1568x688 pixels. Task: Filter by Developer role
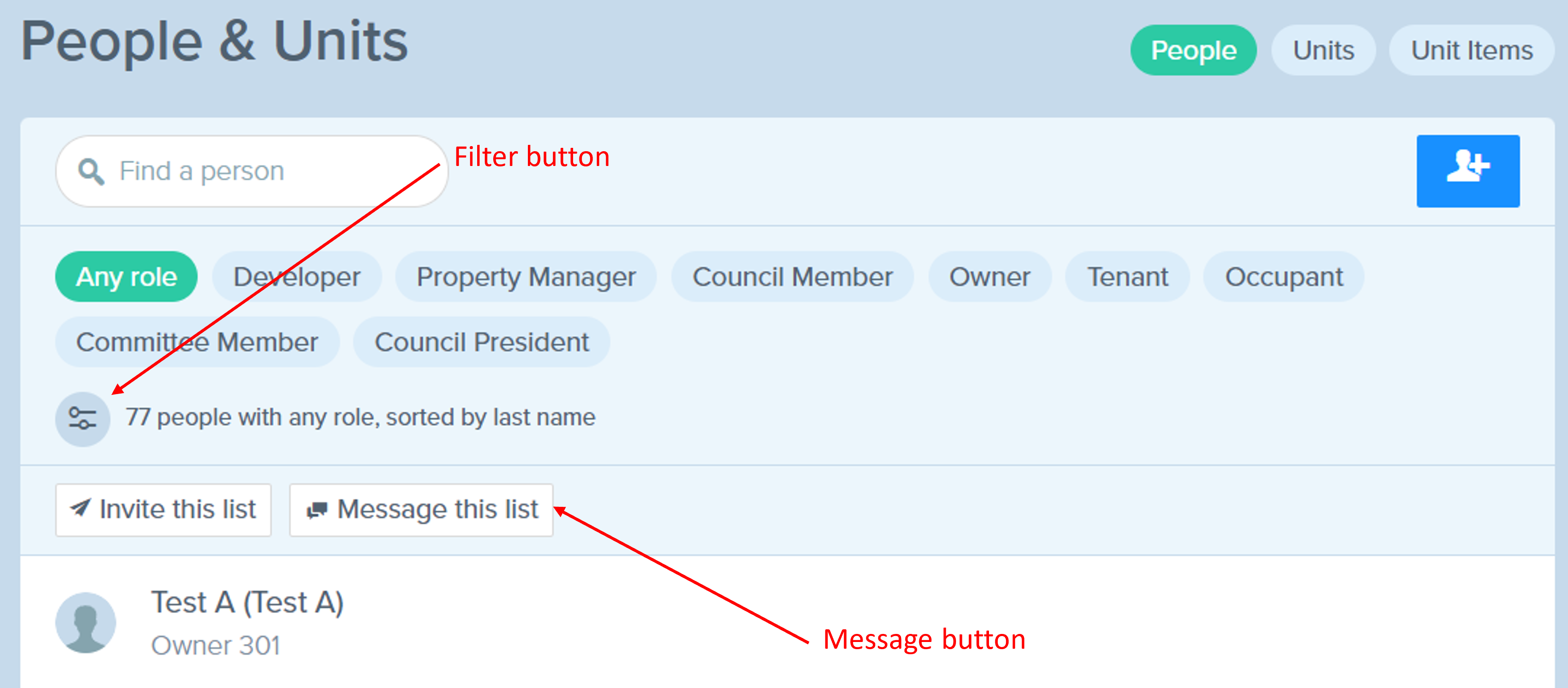[x=297, y=277]
